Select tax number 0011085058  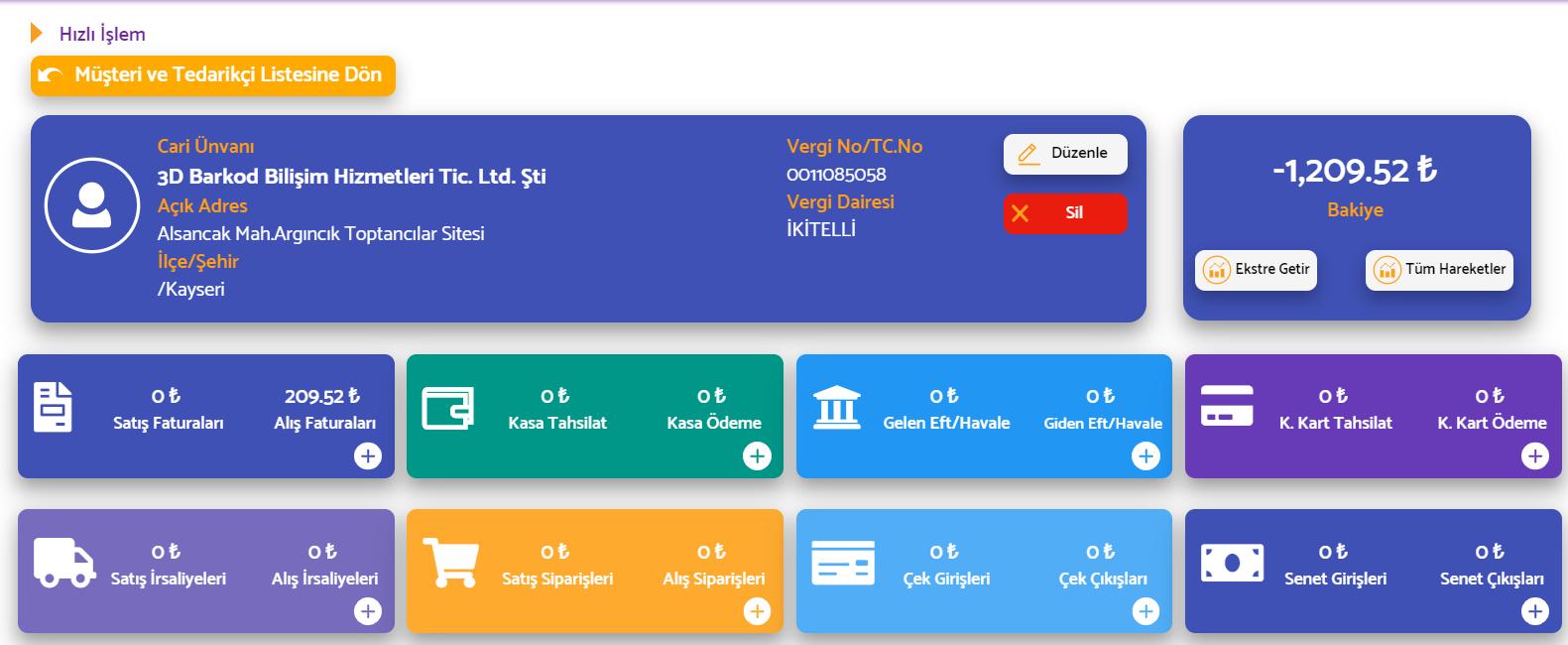(x=836, y=175)
